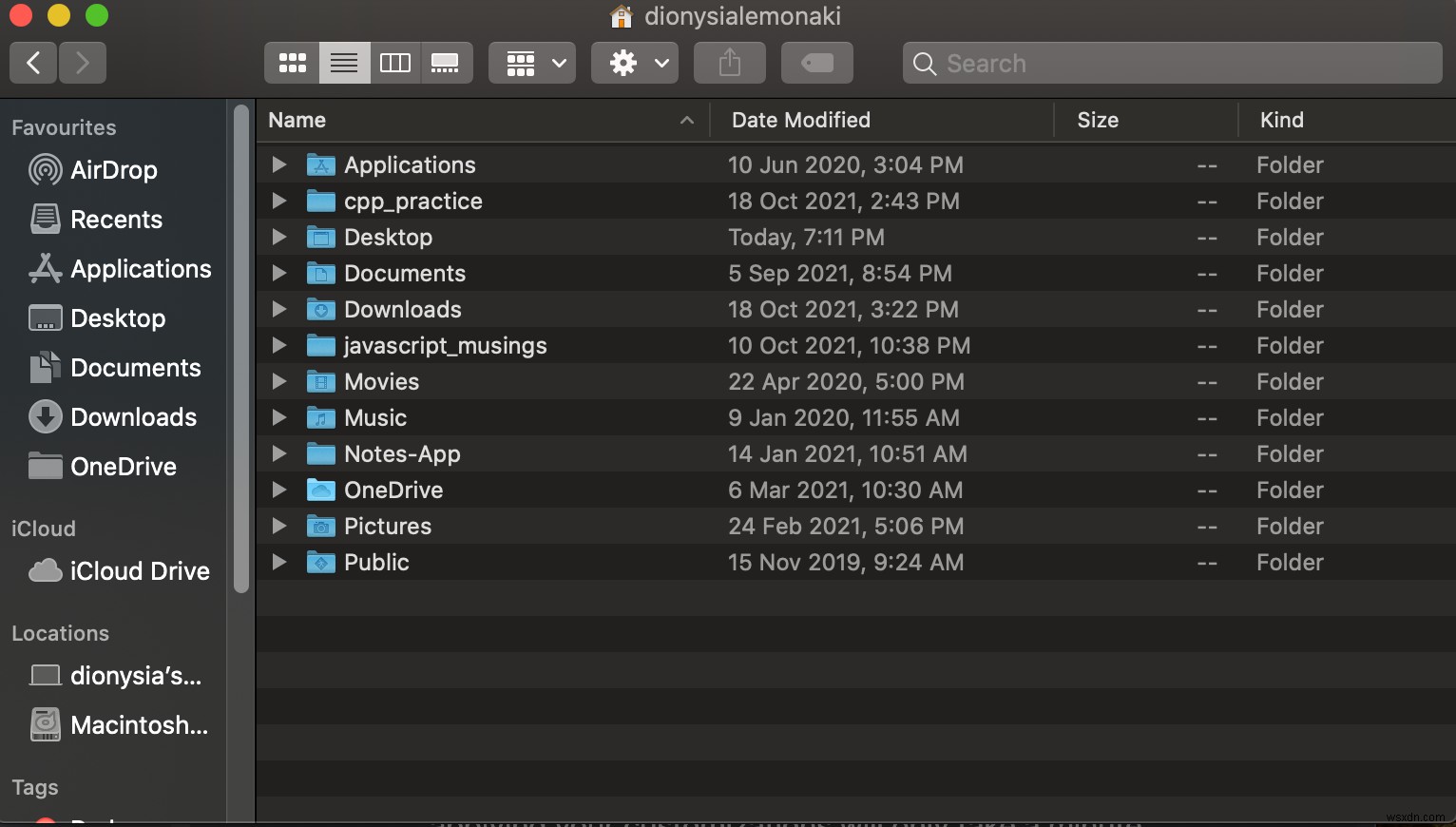Image resolution: width=1456 pixels, height=827 pixels.
Task: Select Macintosh HD under Locations
Action: point(141,725)
